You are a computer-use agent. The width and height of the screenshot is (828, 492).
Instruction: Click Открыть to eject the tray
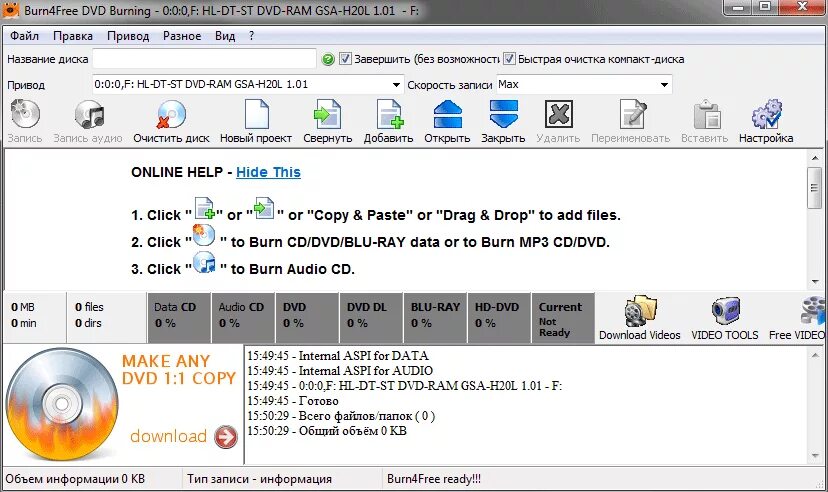click(447, 114)
